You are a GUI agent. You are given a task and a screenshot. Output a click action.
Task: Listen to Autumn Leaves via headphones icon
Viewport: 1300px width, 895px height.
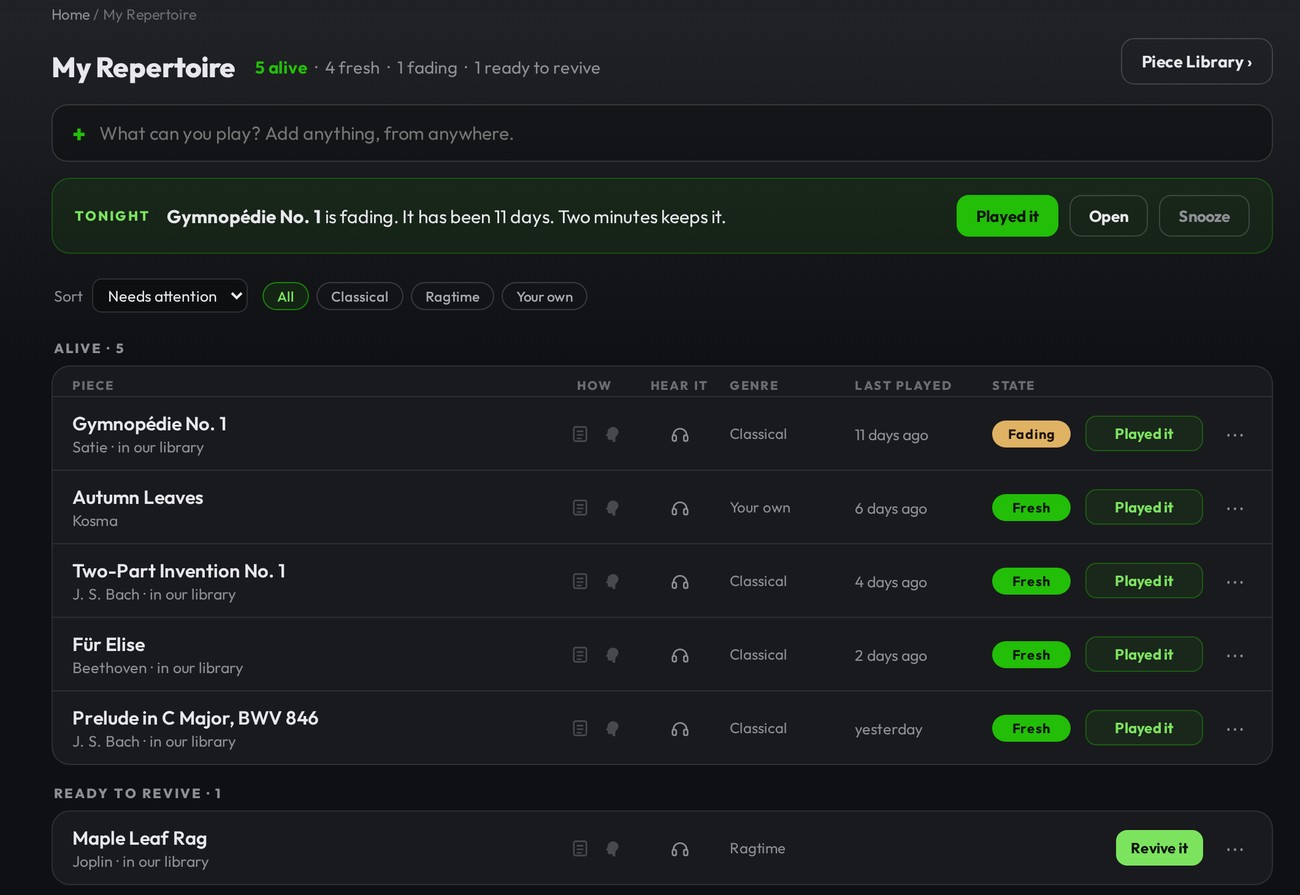680,508
